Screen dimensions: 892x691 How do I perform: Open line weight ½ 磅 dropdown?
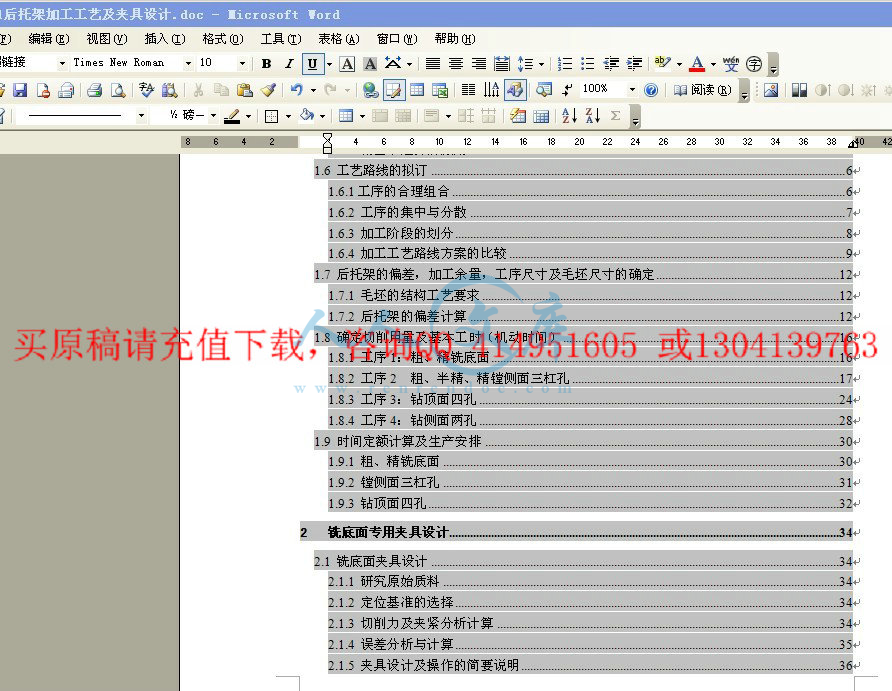pos(213,116)
